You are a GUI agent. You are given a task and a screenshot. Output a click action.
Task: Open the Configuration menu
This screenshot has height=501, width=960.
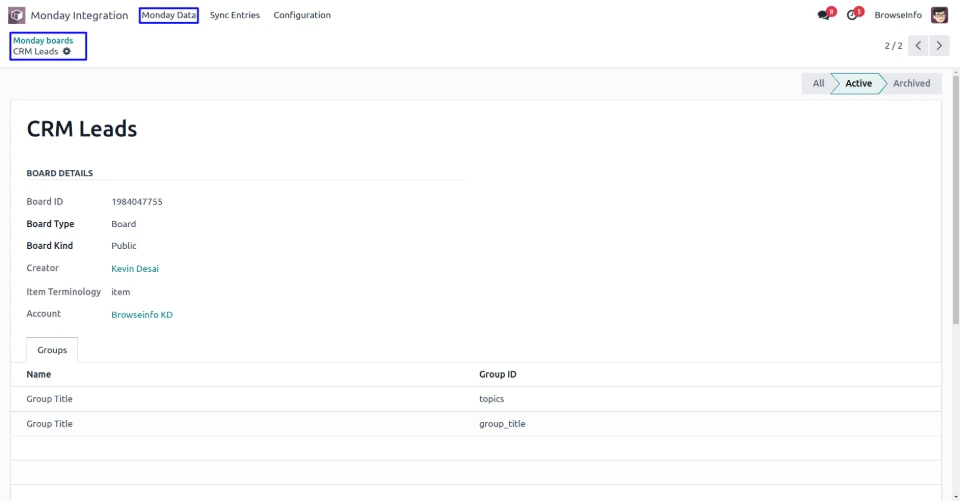302,15
